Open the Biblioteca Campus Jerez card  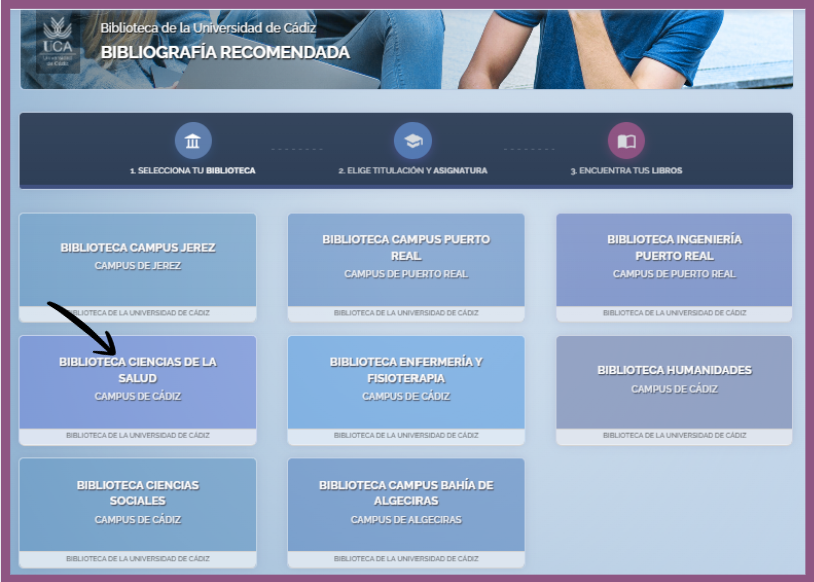pos(138,256)
